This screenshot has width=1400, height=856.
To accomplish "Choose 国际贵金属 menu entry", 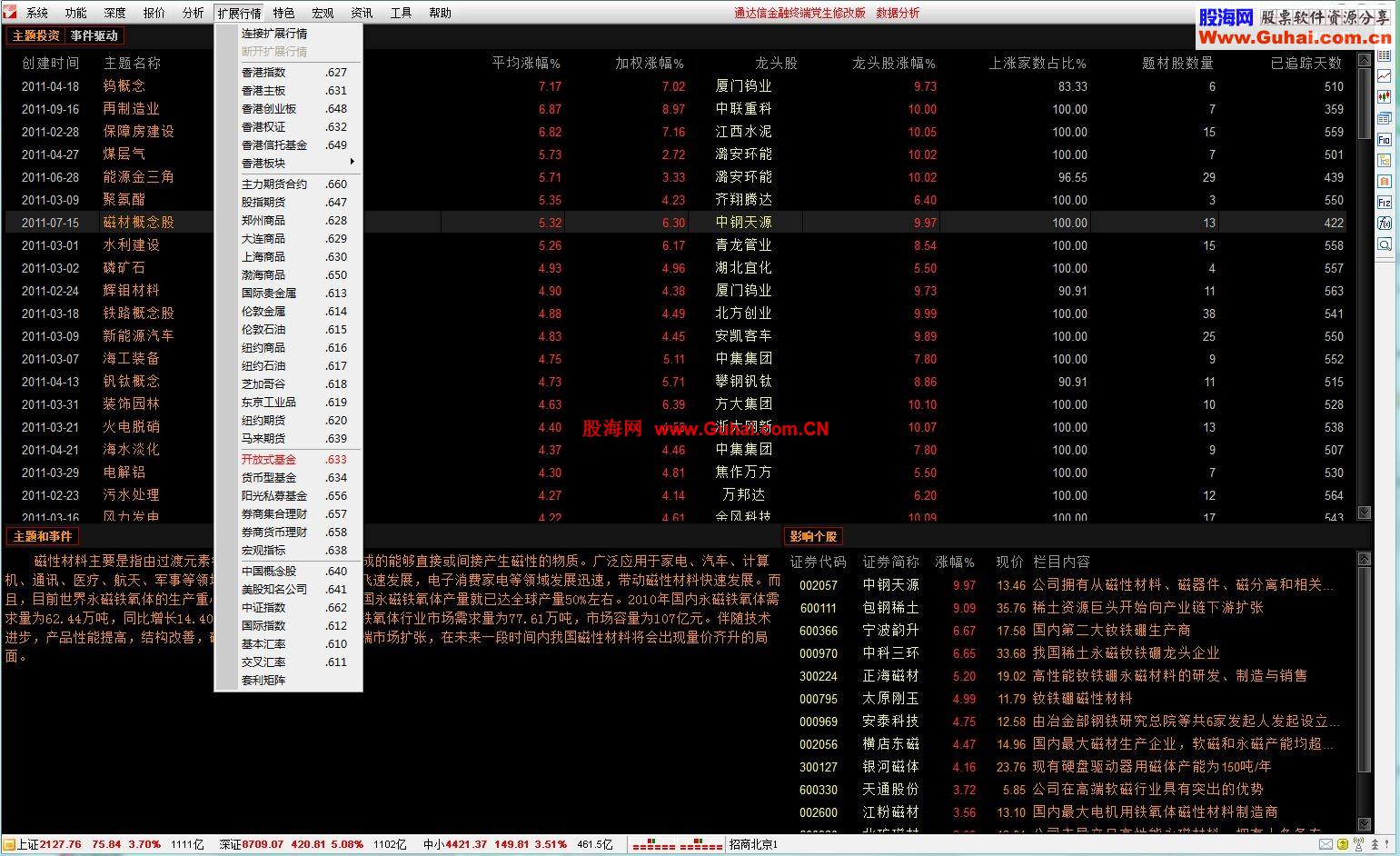I will [x=288, y=294].
